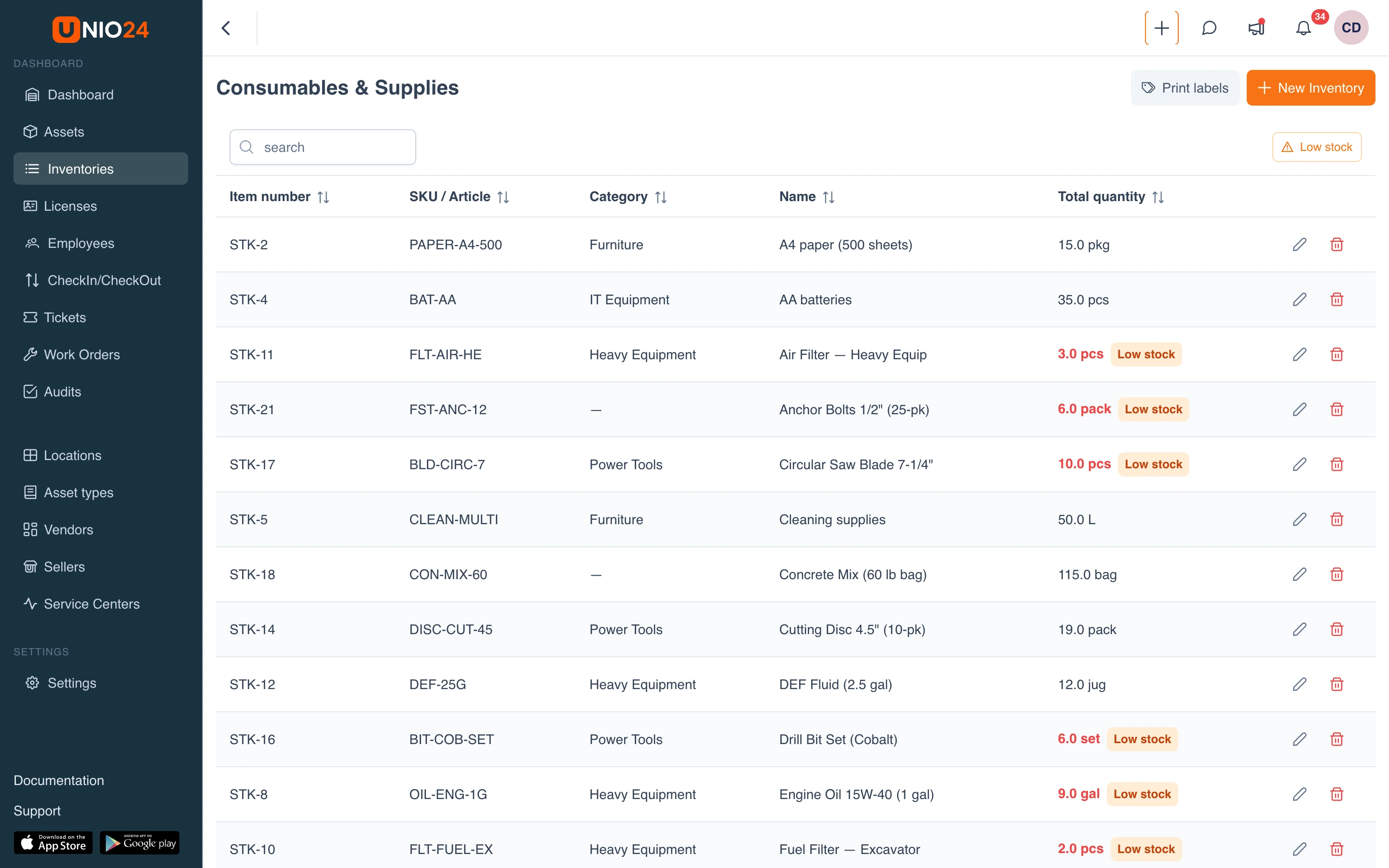Delete the DEF Fluid (2.5 gal) item
This screenshot has height=868, width=1389.
coord(1337,684)
